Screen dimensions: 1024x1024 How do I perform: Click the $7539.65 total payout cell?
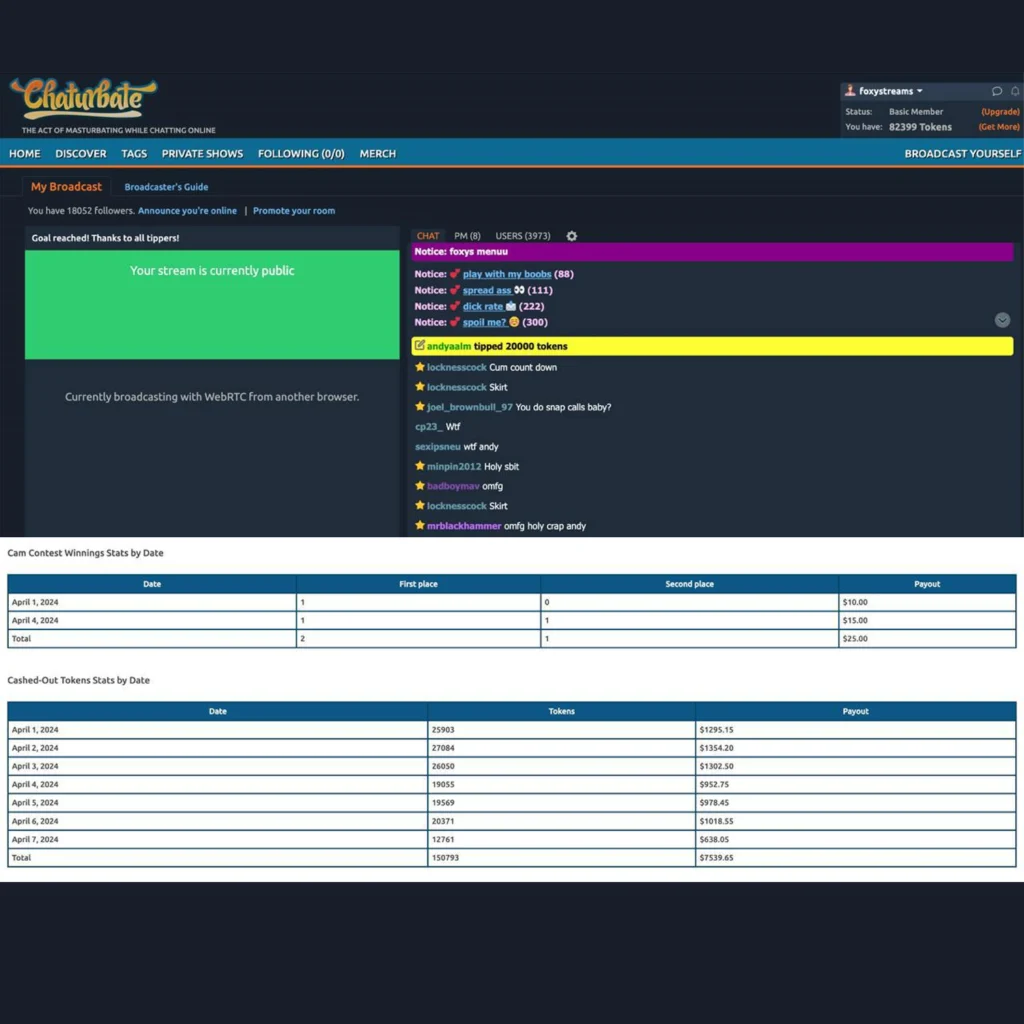tap(856, 857)
